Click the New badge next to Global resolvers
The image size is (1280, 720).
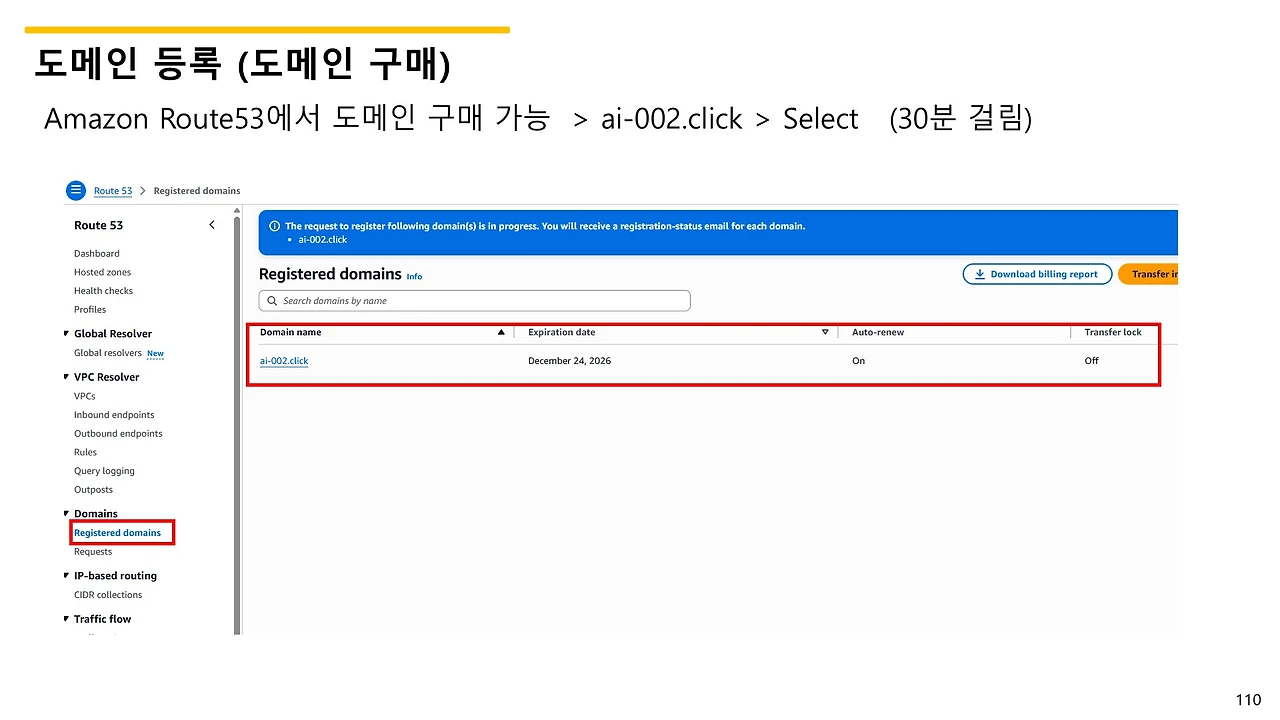(x=155, y=353)
